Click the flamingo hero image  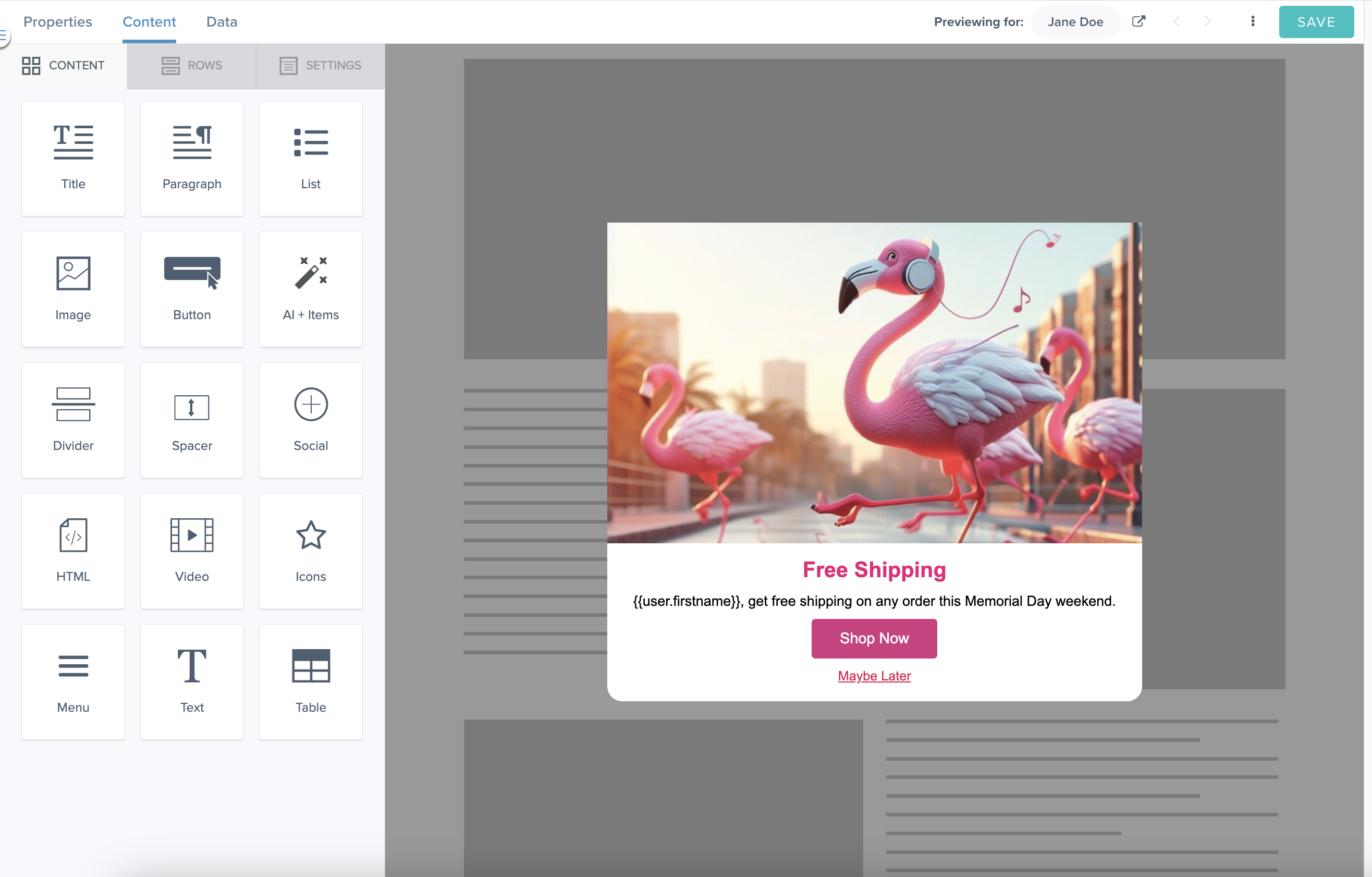point(874,382)
